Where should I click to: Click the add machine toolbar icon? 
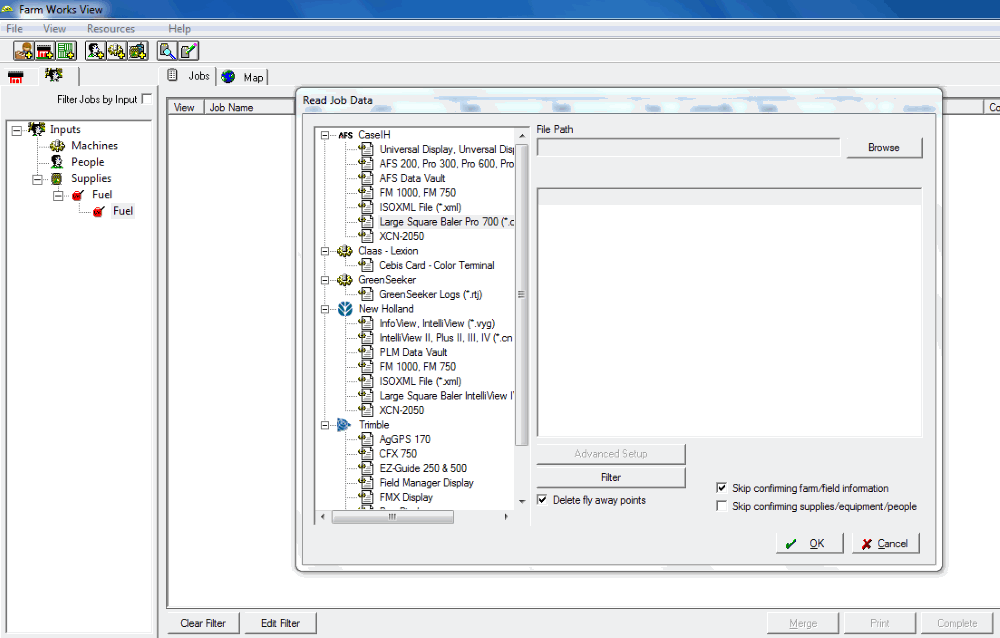[x=117, y=50]
